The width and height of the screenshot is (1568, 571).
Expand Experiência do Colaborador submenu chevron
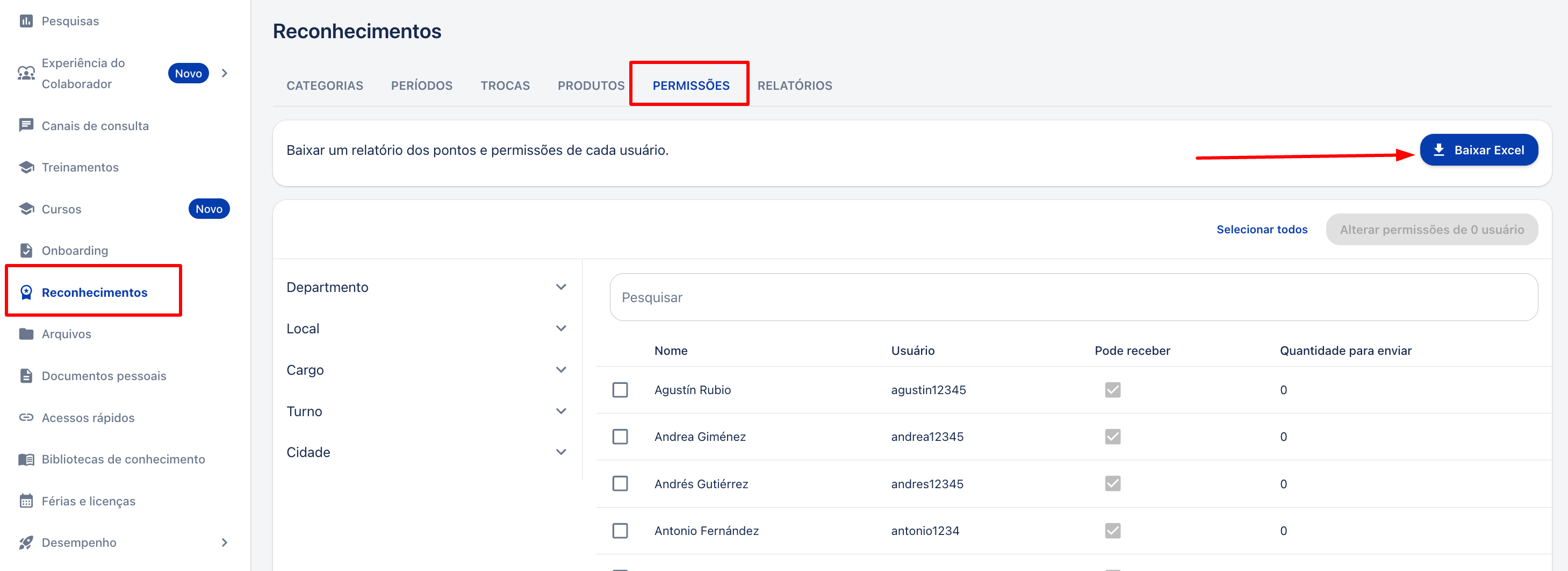(225, 73)
